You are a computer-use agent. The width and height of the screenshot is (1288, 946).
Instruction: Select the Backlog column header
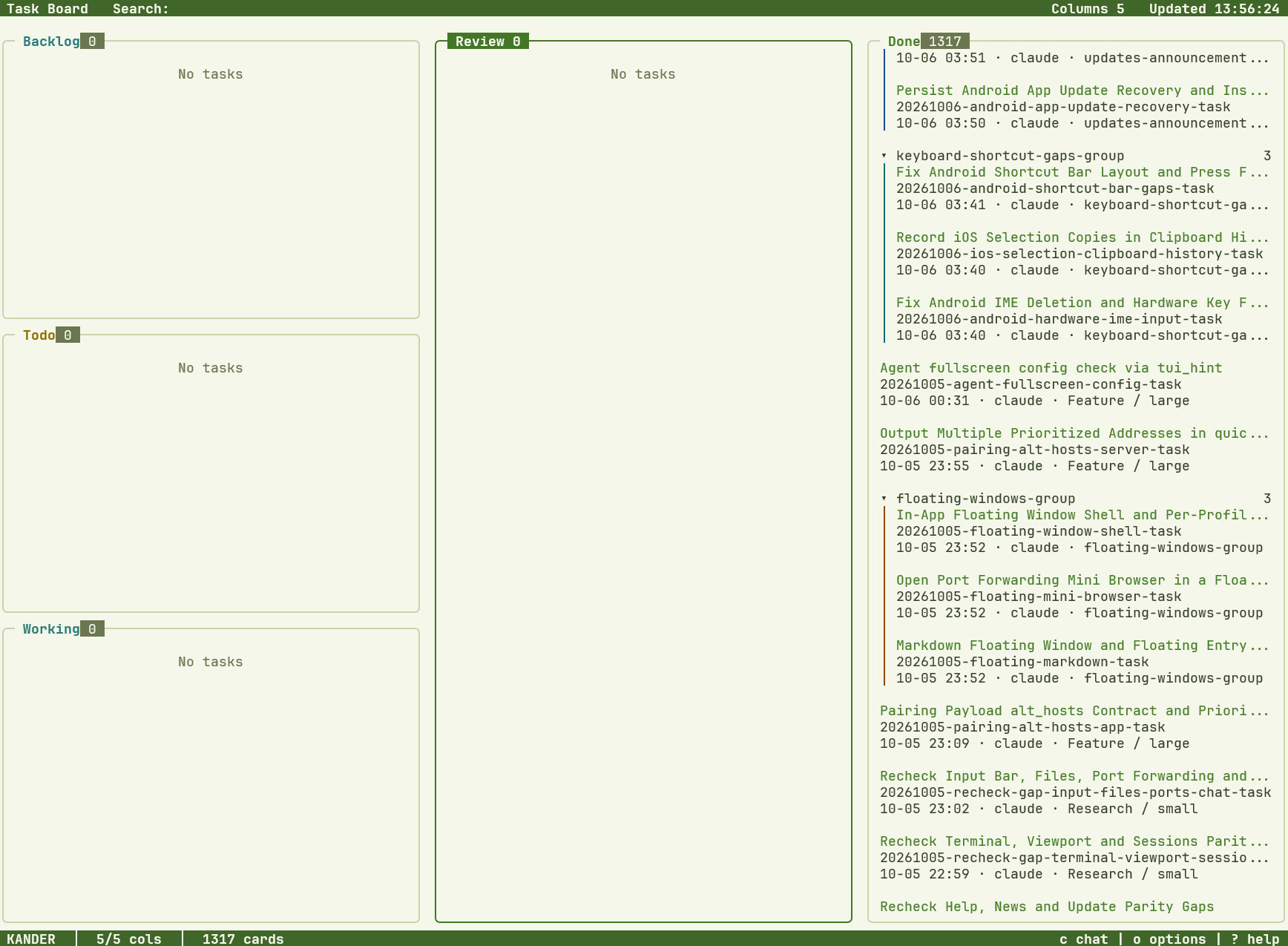[x=51, y=42]
